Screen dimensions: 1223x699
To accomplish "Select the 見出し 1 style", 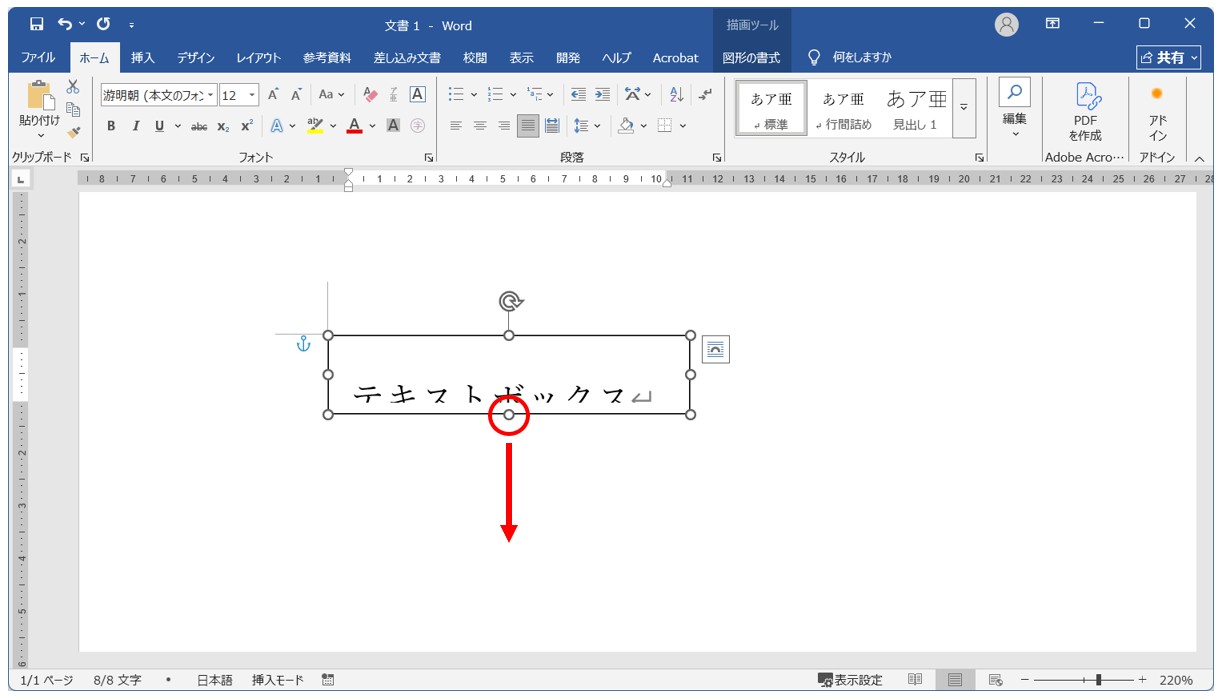I will point(915,109).
